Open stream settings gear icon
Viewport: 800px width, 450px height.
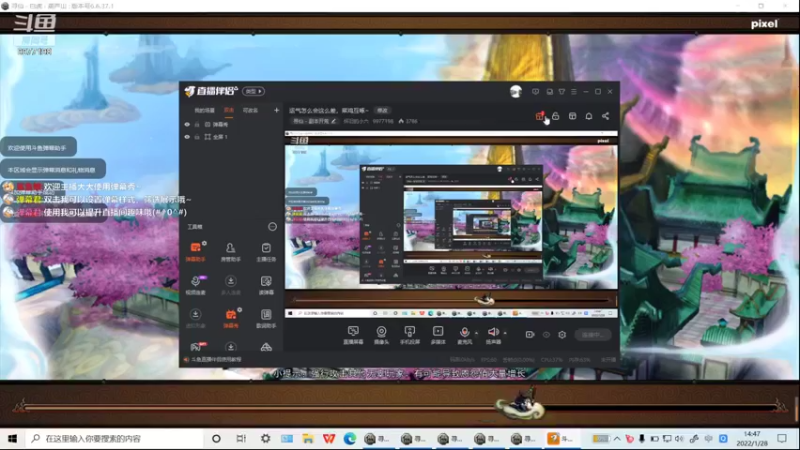562,335
